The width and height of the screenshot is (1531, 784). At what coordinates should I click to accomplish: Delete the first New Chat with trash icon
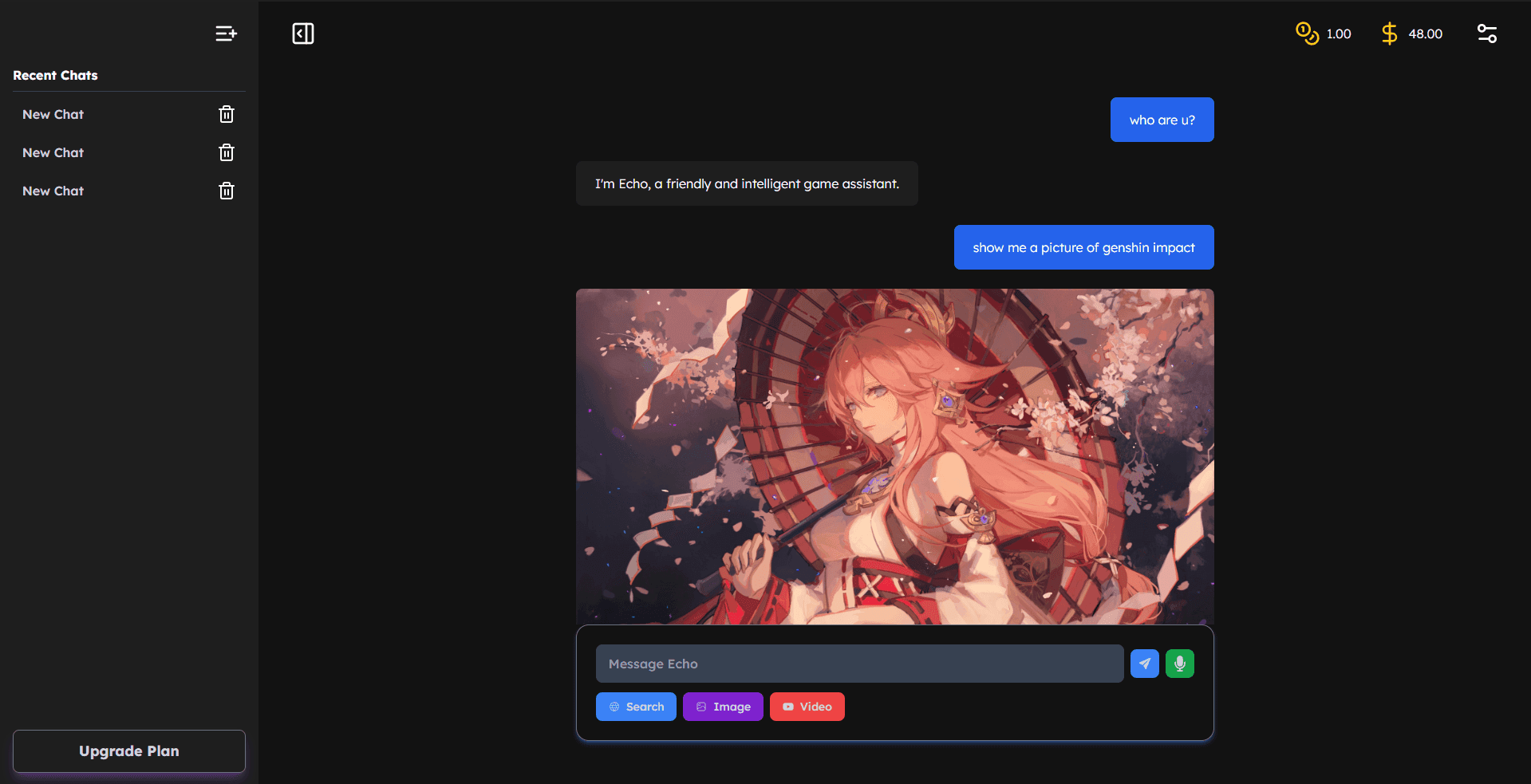tap(226, 114)
